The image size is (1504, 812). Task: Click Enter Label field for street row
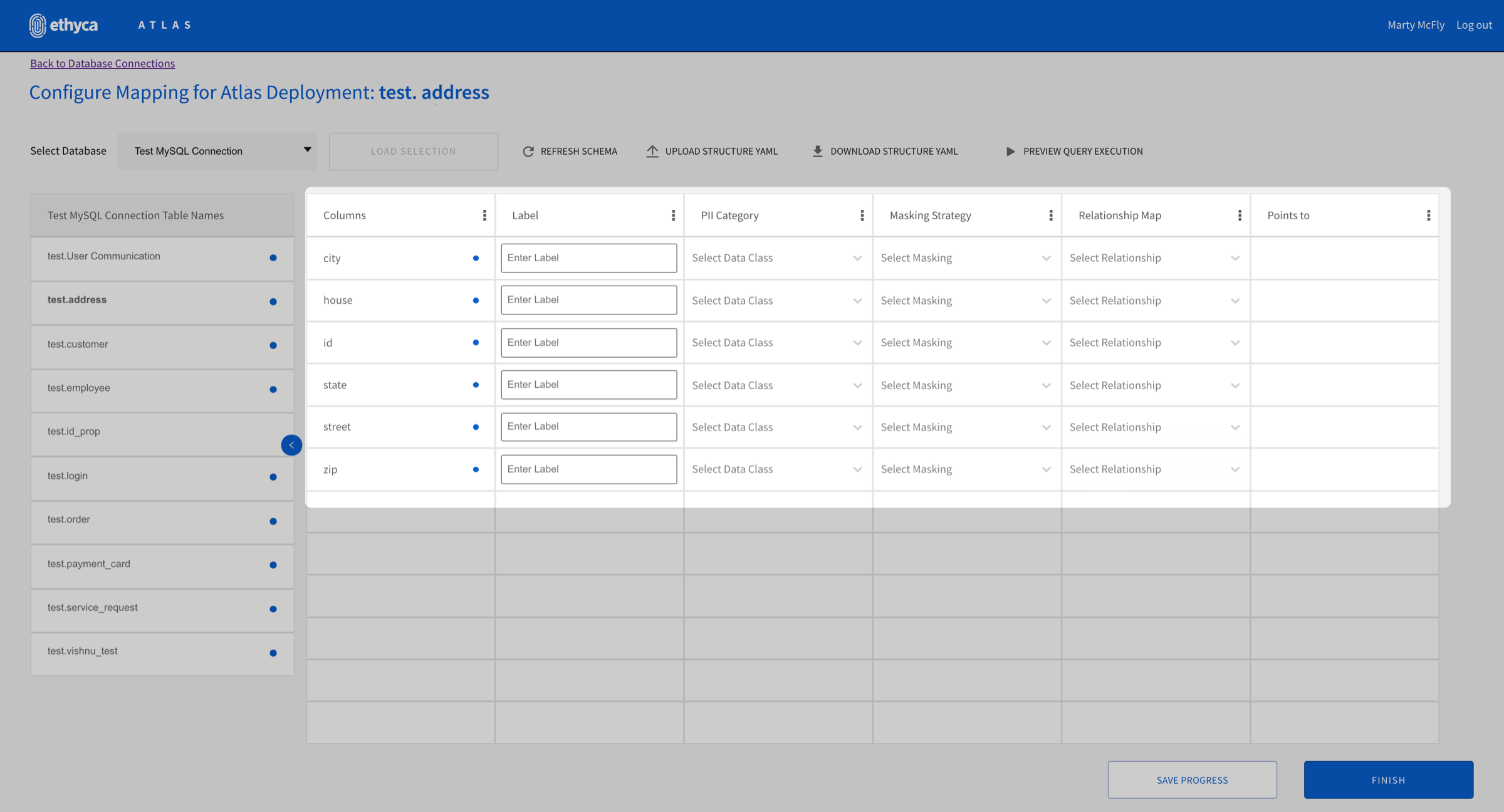pos(588,427)
